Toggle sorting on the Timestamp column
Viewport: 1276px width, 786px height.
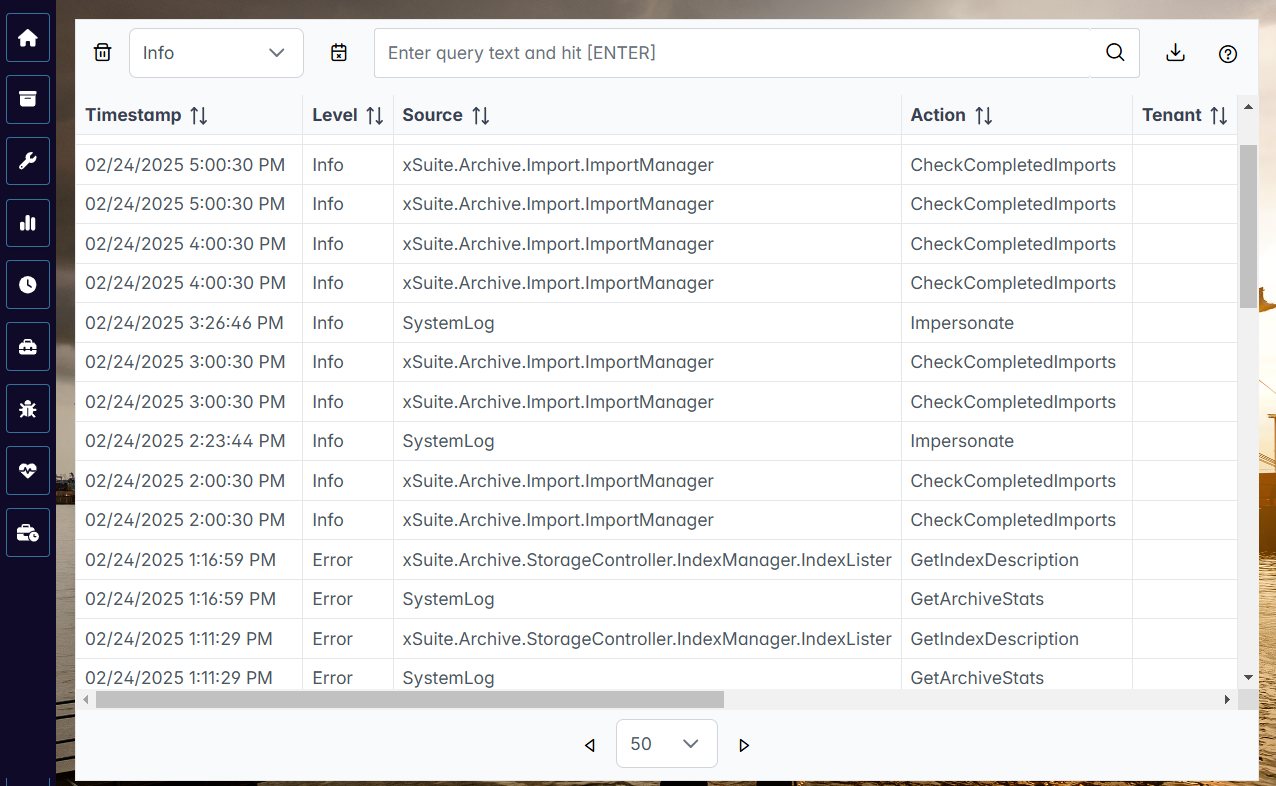point(196,115)
